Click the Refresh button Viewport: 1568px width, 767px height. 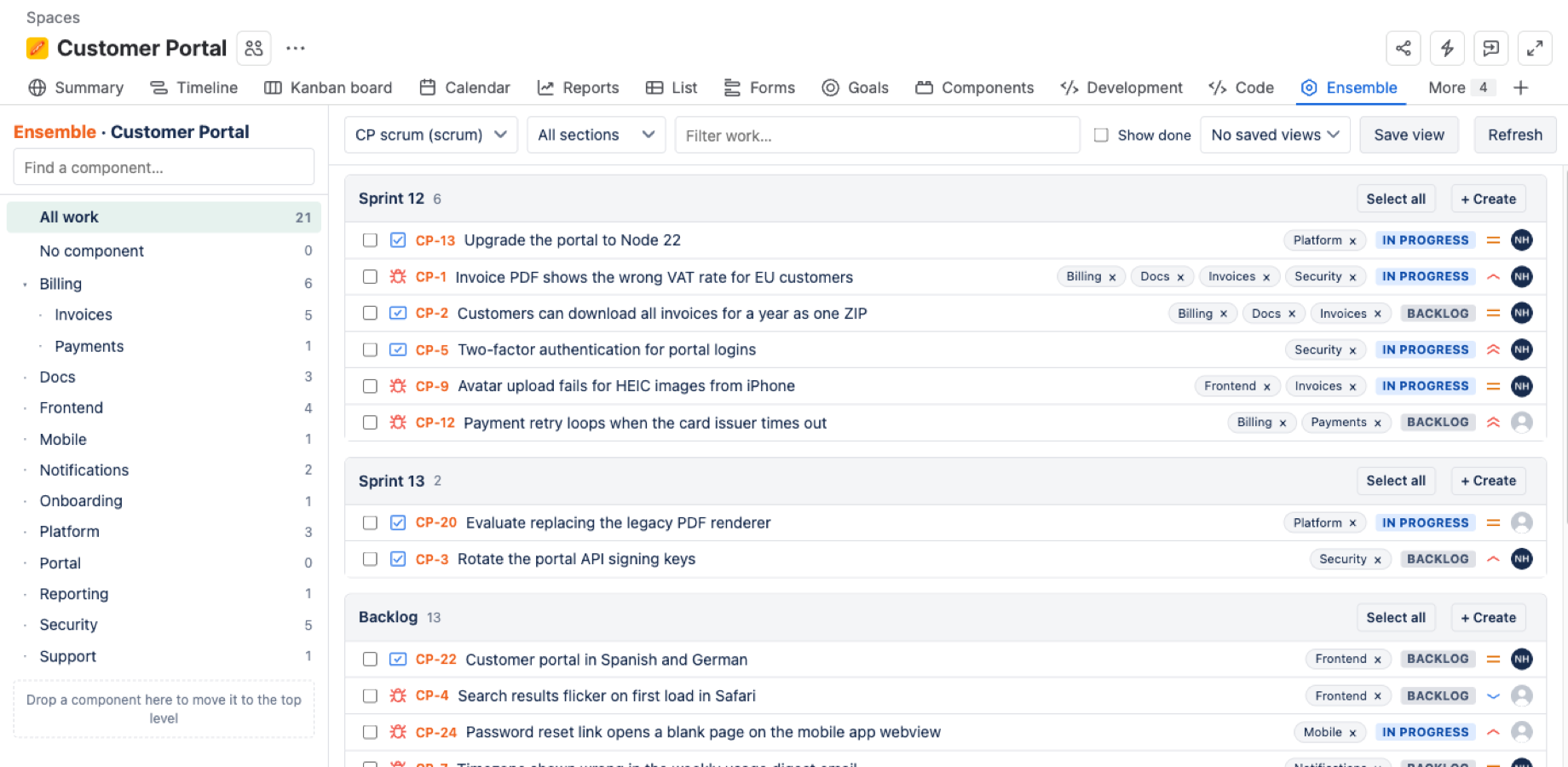[1515, 135]
